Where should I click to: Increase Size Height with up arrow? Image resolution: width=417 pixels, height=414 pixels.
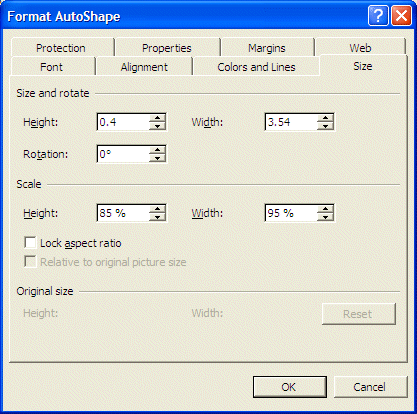[x=157, y=118]
